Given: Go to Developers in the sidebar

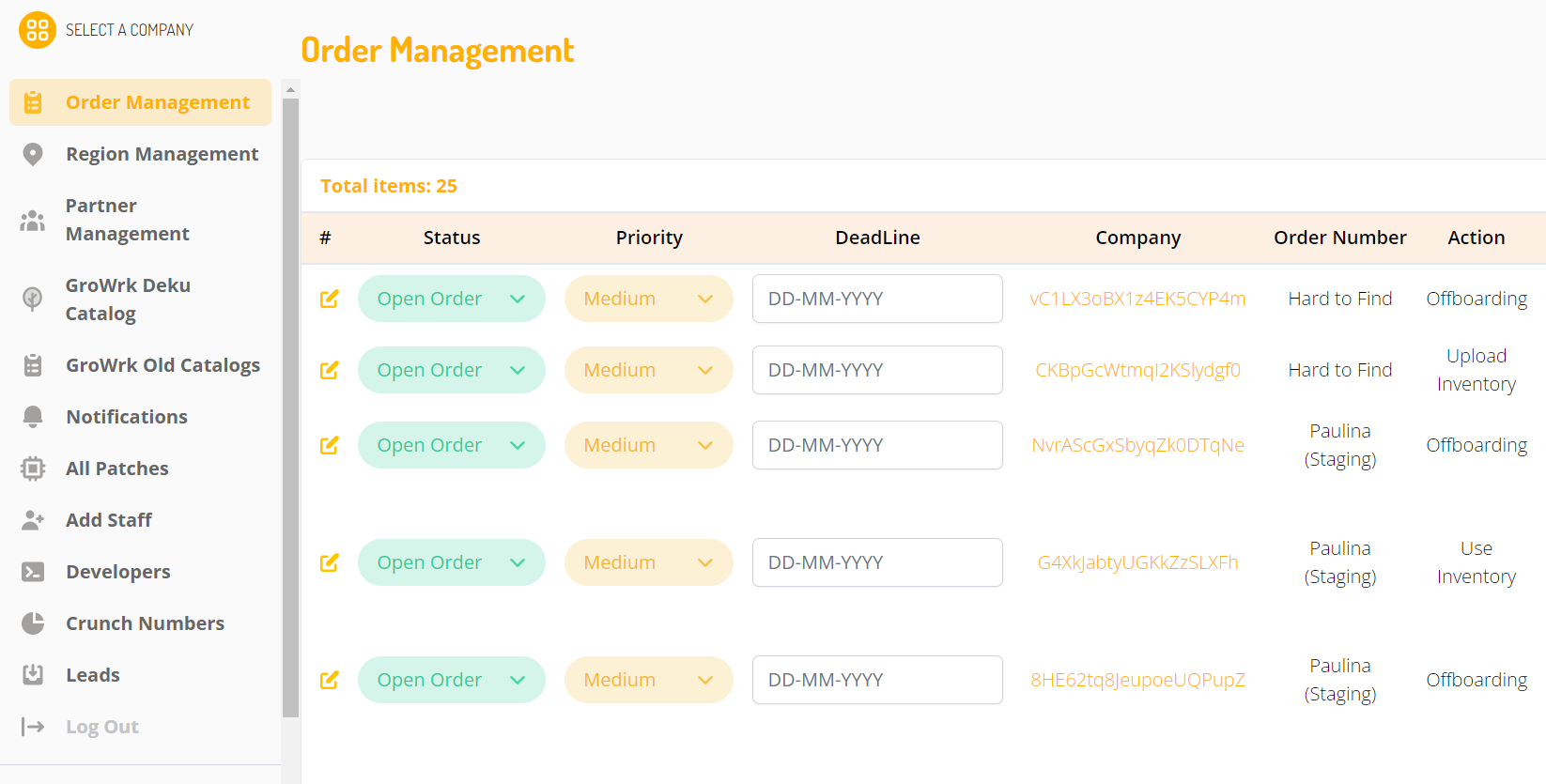Looking at the screenshot, I should click(118, 572).
